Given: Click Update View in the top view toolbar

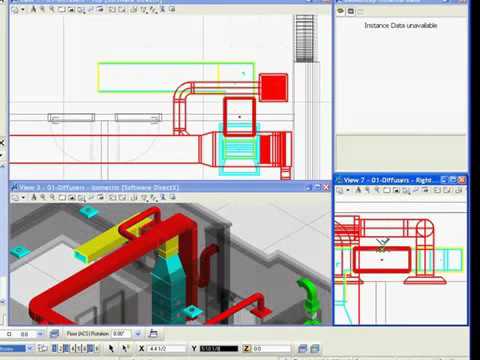Looking at the screenshot, I should [x=33, y=9].
